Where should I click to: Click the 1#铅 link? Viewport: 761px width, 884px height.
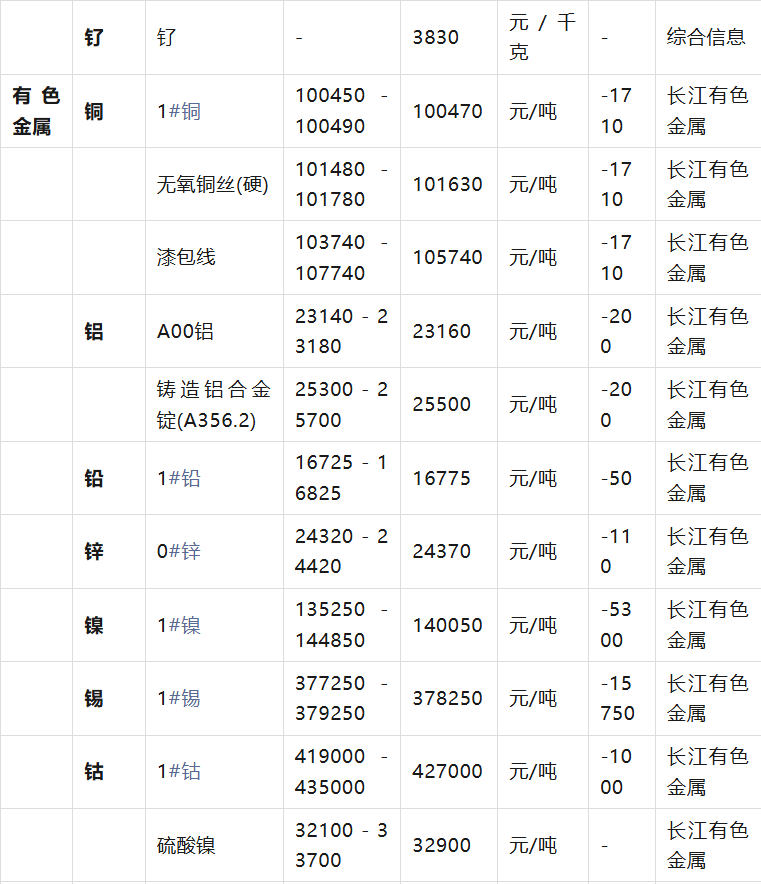click(179, 478)
